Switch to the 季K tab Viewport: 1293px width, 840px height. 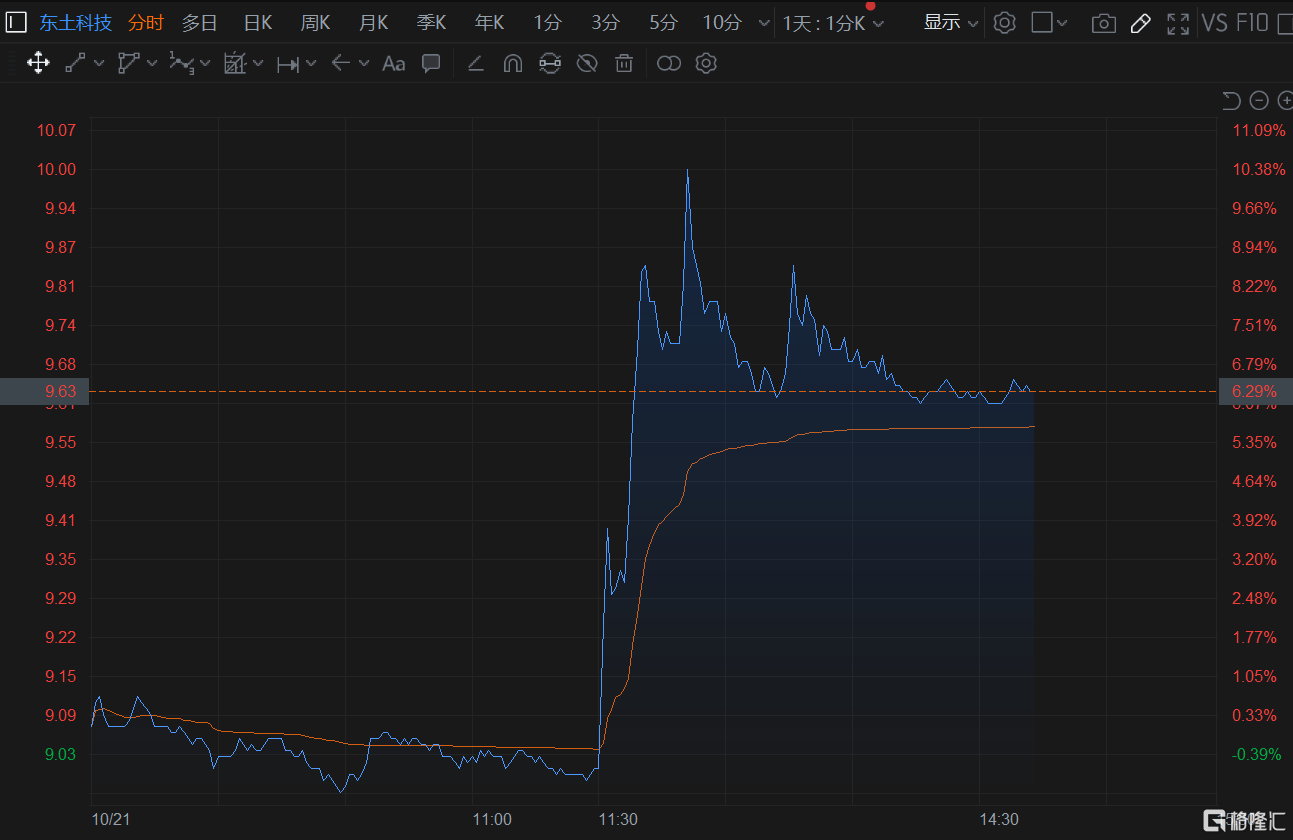[431, 23]
